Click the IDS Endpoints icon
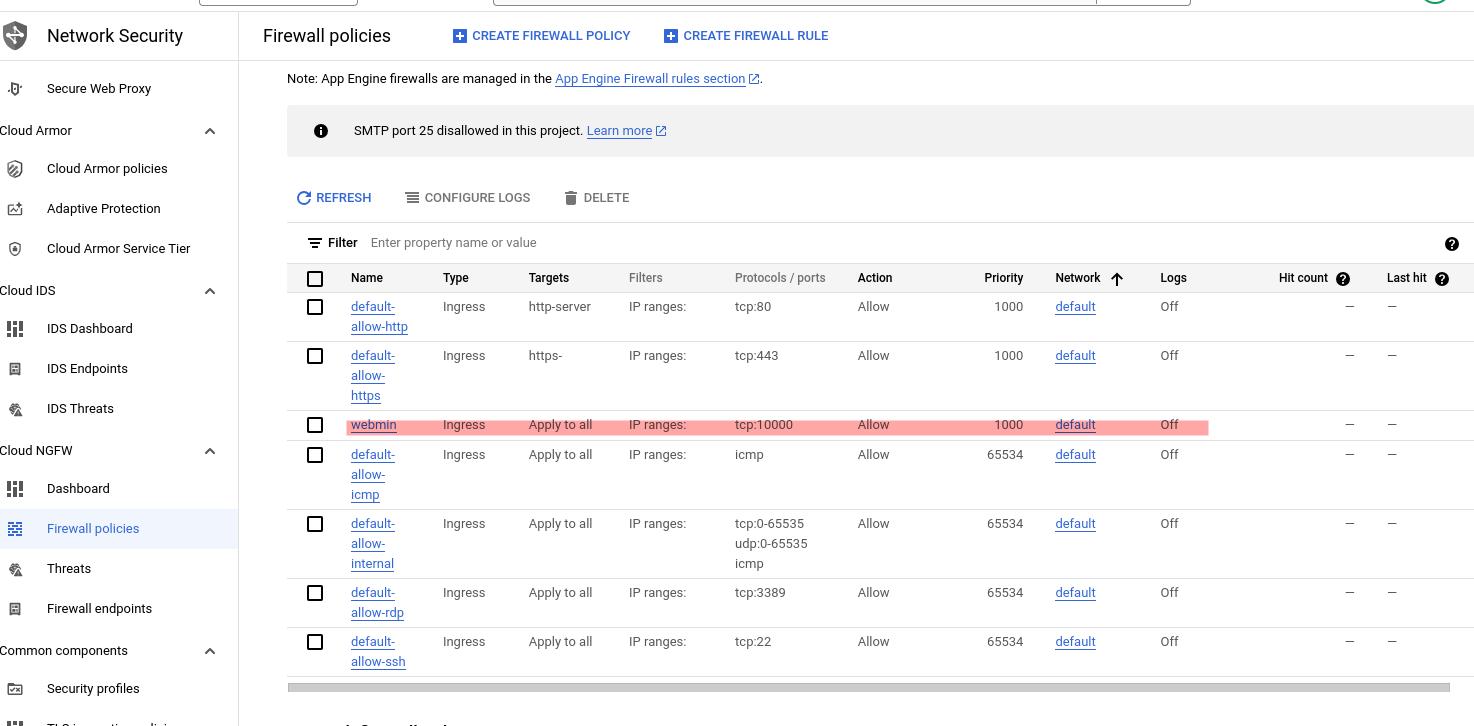 click(x=15, y=369)
